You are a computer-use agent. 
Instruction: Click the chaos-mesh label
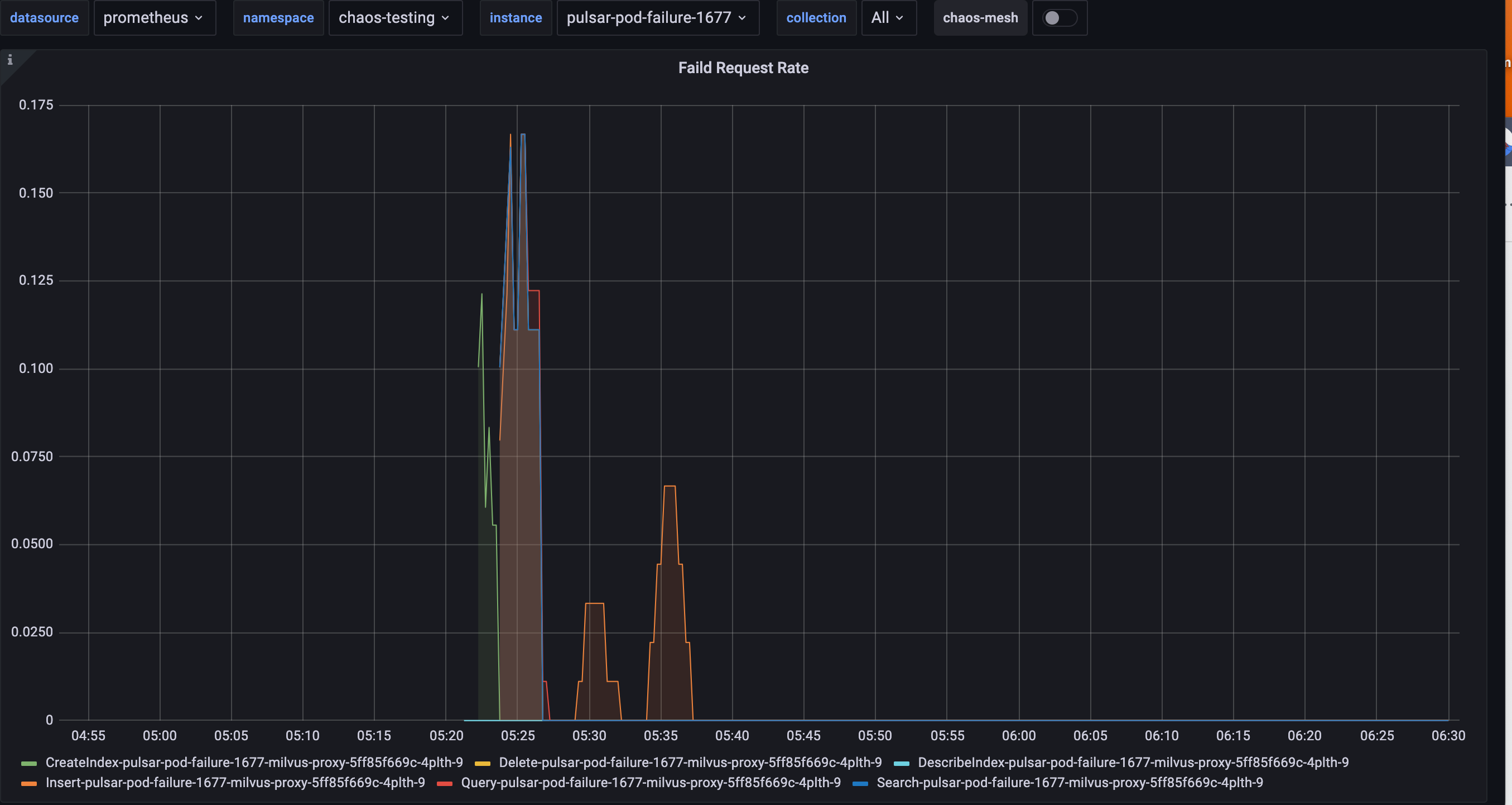pos(980,18)
